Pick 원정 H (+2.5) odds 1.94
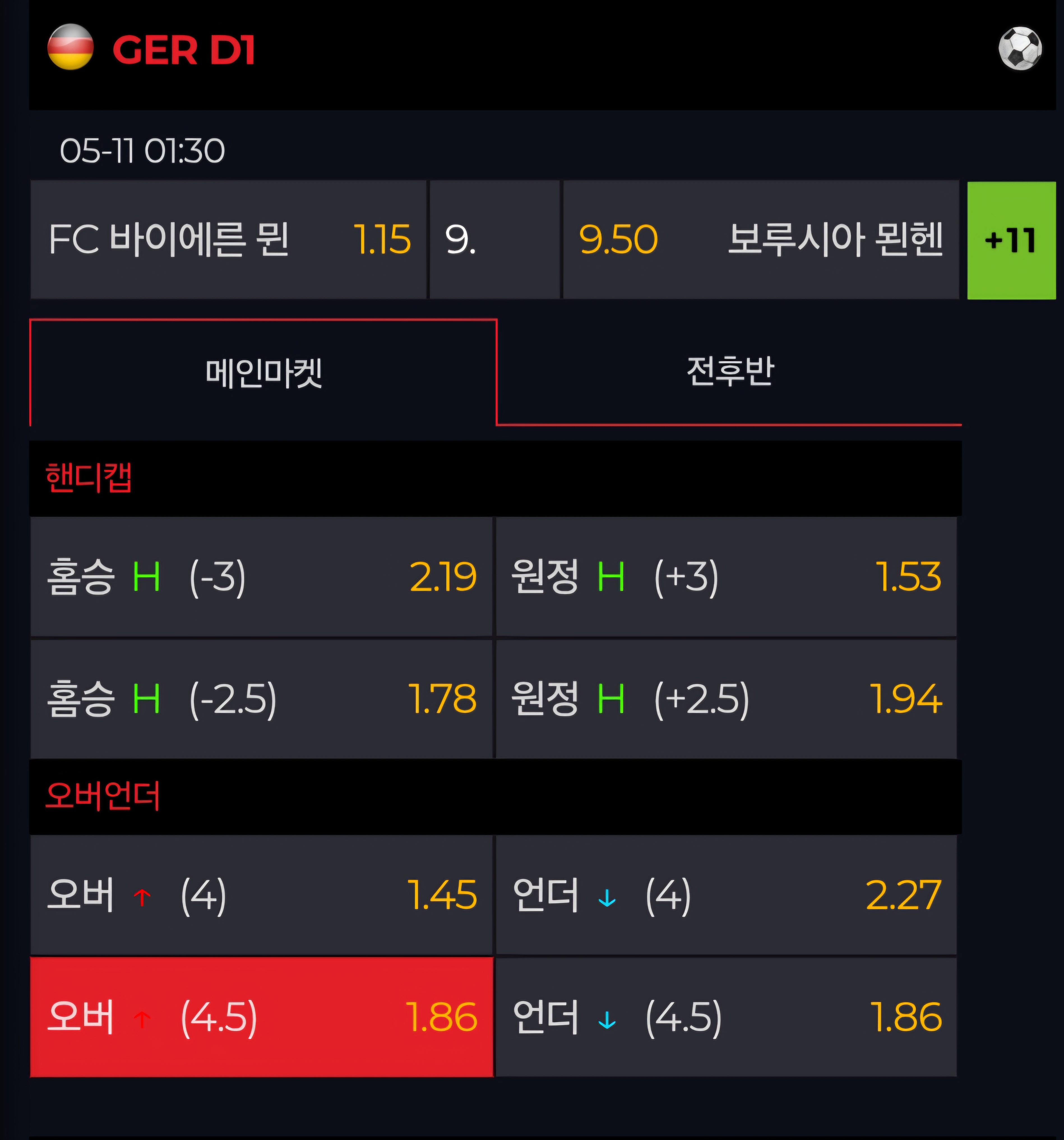 pos(726,699)
